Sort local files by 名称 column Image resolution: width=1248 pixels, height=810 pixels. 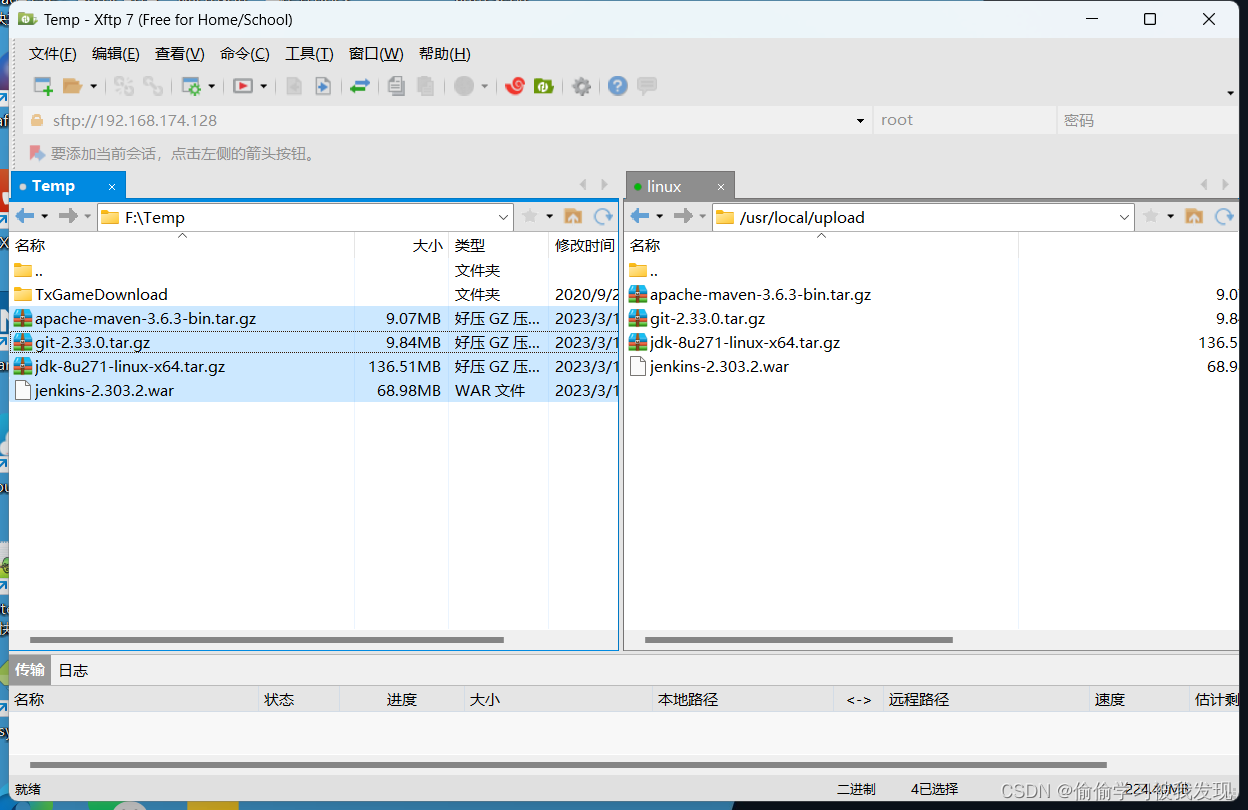pos(182,245)
